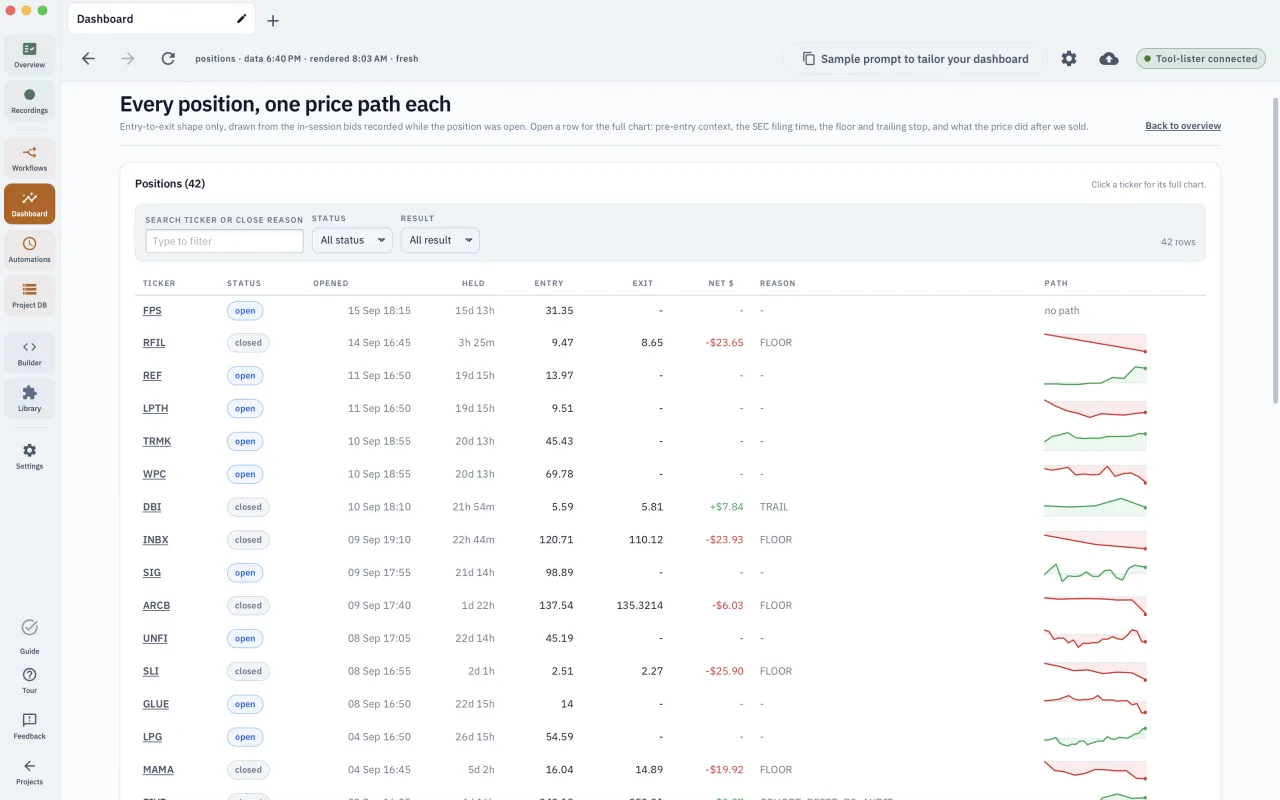The height and width of the screenshot is (800, 1280).
Task: Rename tab with the pencil icon
Action: (x=241, y=18)
